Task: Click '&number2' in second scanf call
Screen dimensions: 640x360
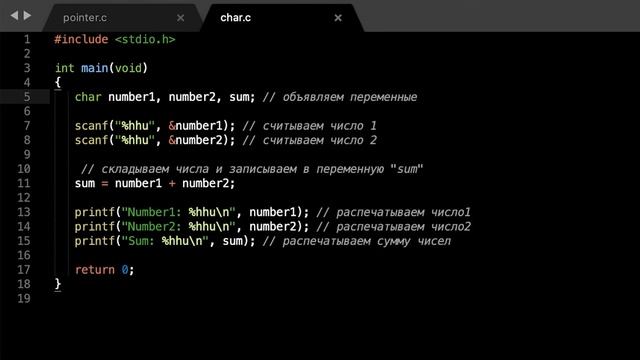Action: point(195,140)
